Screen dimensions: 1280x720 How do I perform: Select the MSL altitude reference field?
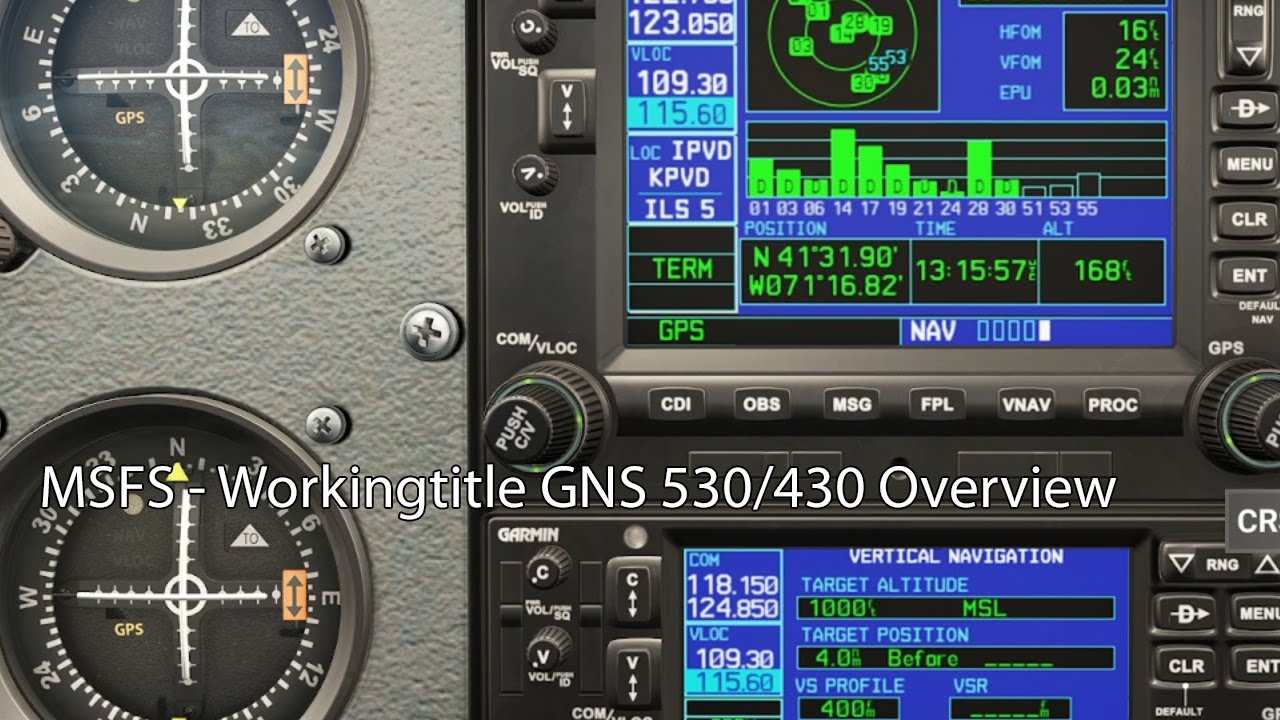point(983,608)
